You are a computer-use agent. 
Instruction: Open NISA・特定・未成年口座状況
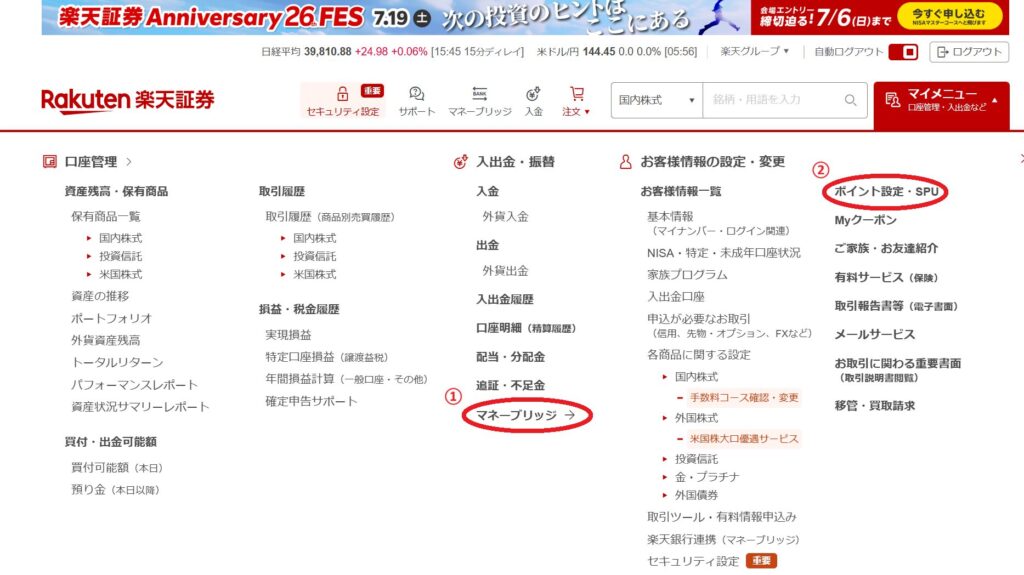[x=724, y=253]
